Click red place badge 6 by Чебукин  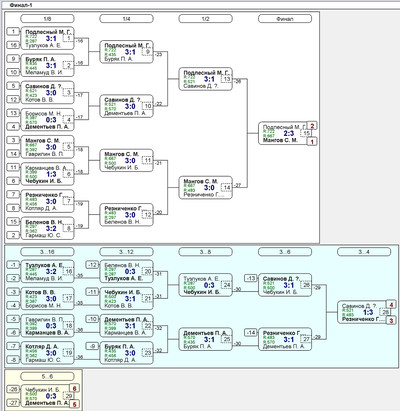75,388
